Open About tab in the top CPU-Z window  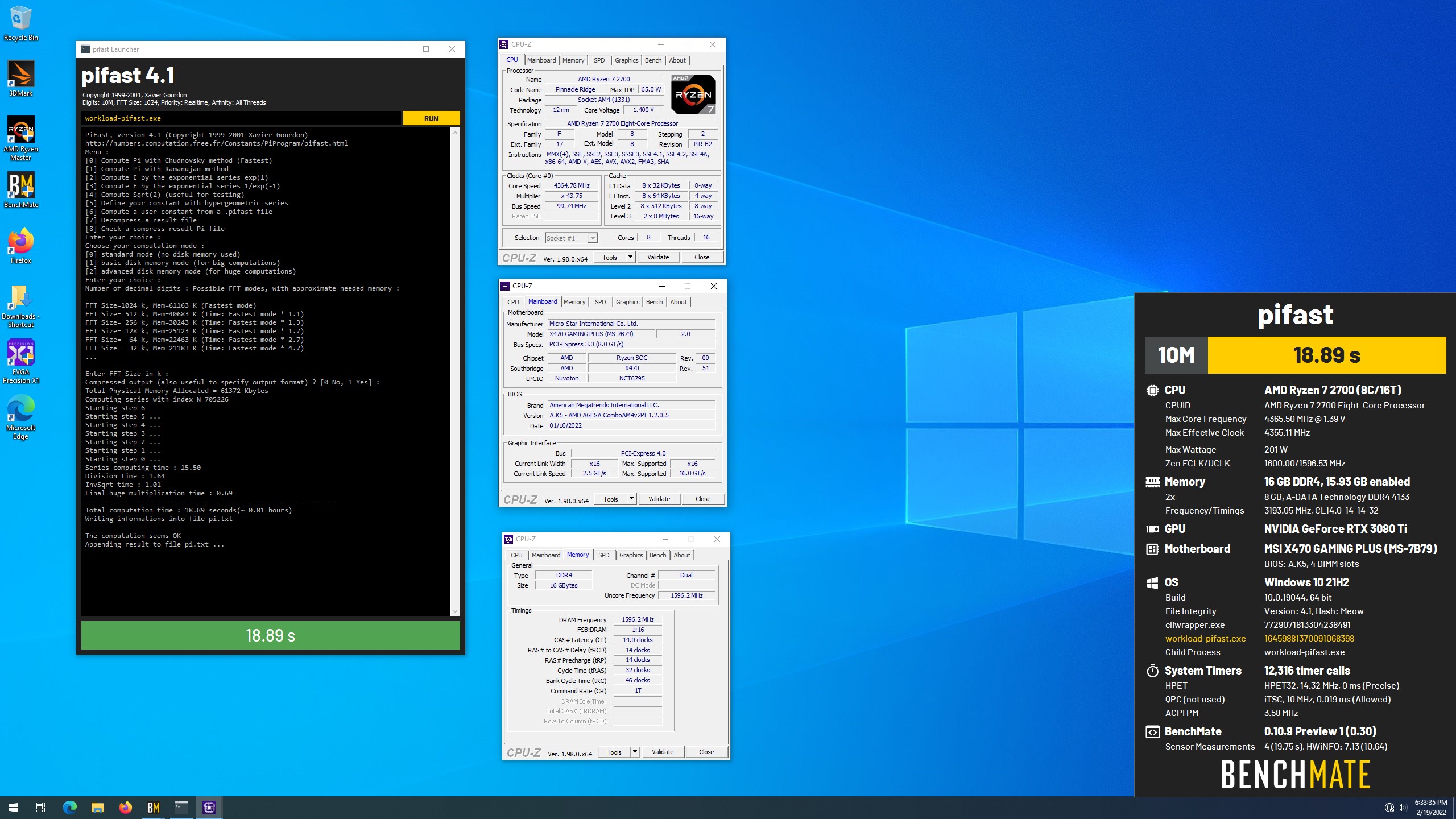(677, 60)
